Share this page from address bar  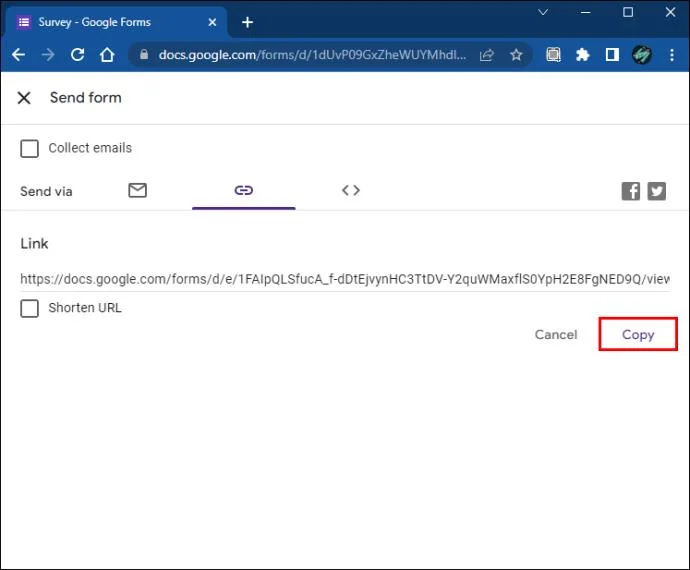click(x=487, y=55)
